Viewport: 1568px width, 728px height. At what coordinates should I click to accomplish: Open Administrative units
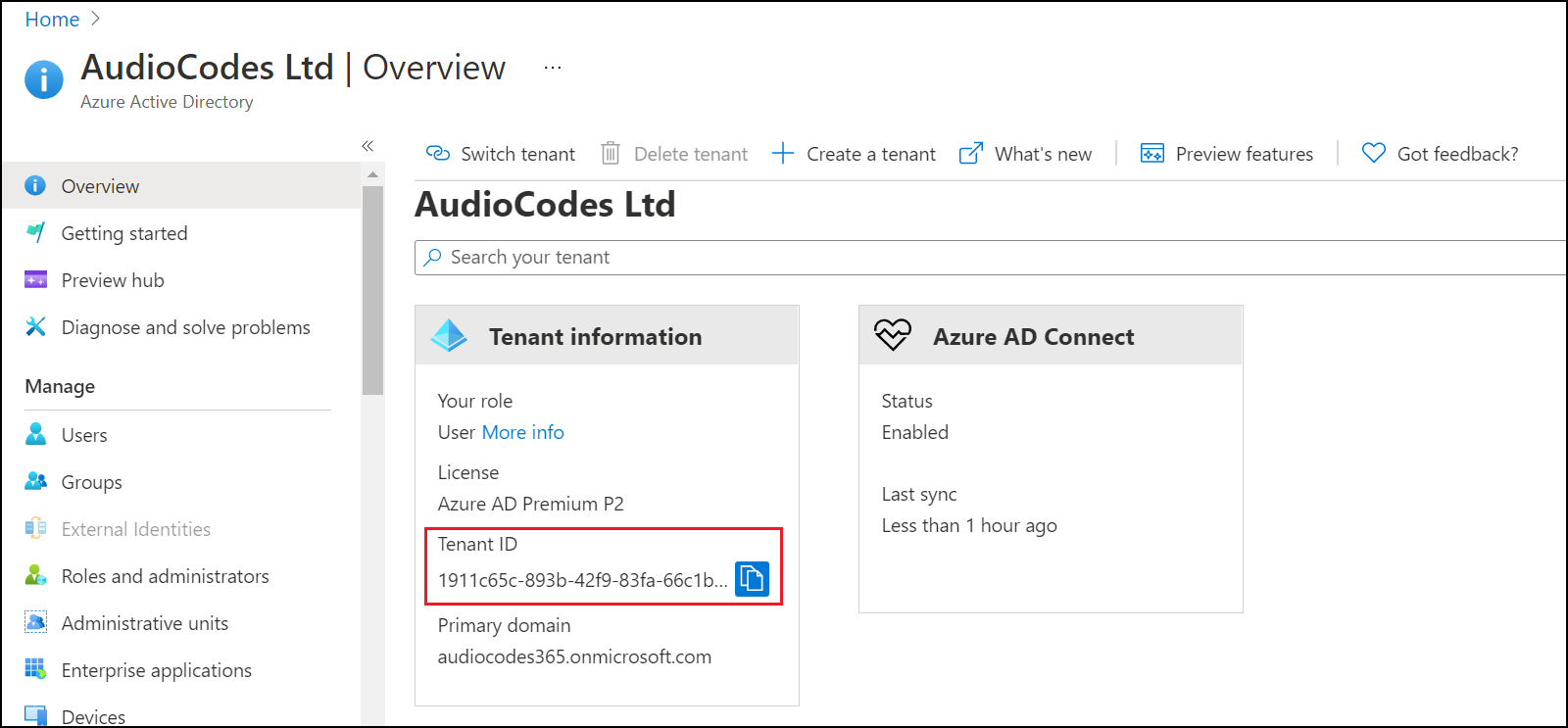144,623
